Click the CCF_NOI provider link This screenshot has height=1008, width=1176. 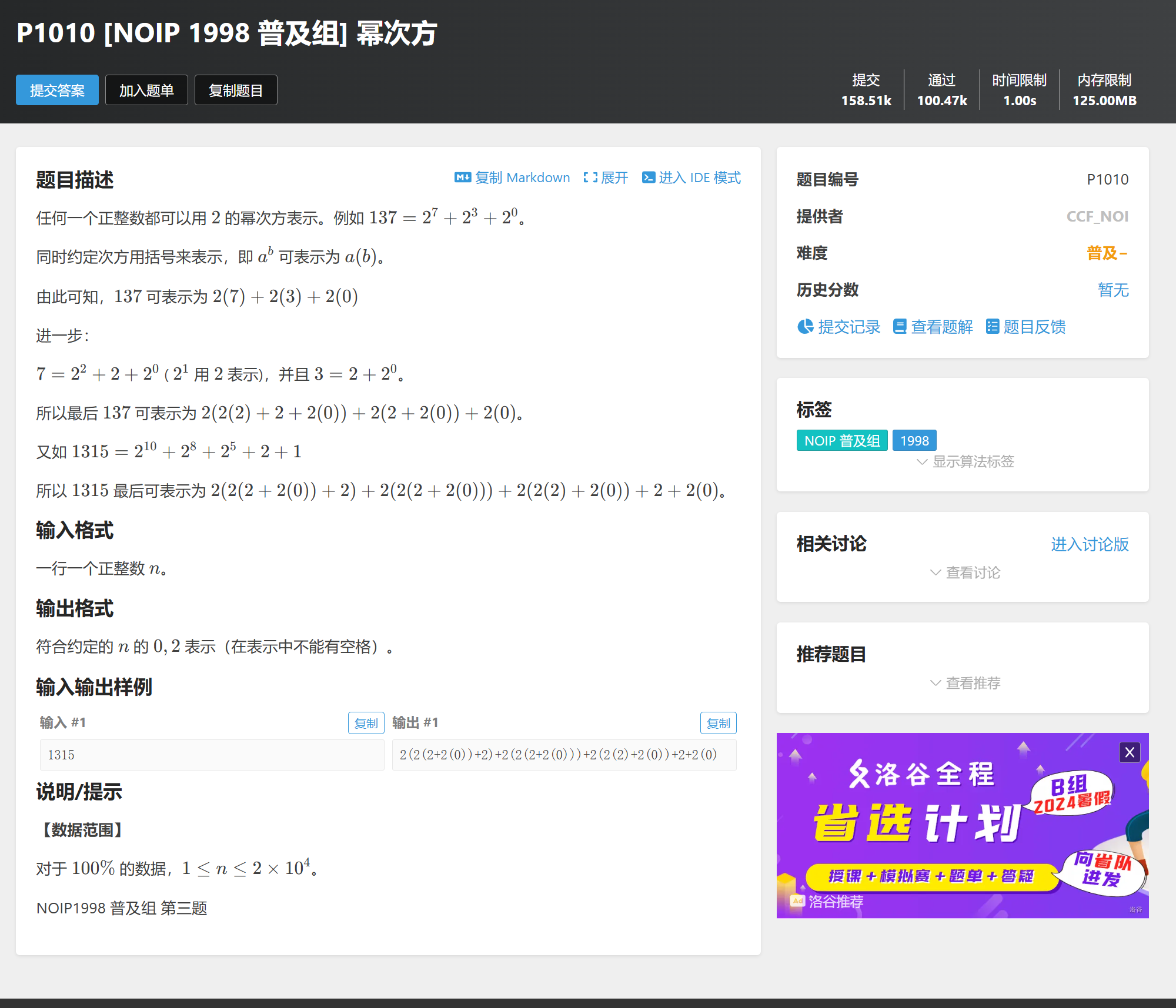1097,216
